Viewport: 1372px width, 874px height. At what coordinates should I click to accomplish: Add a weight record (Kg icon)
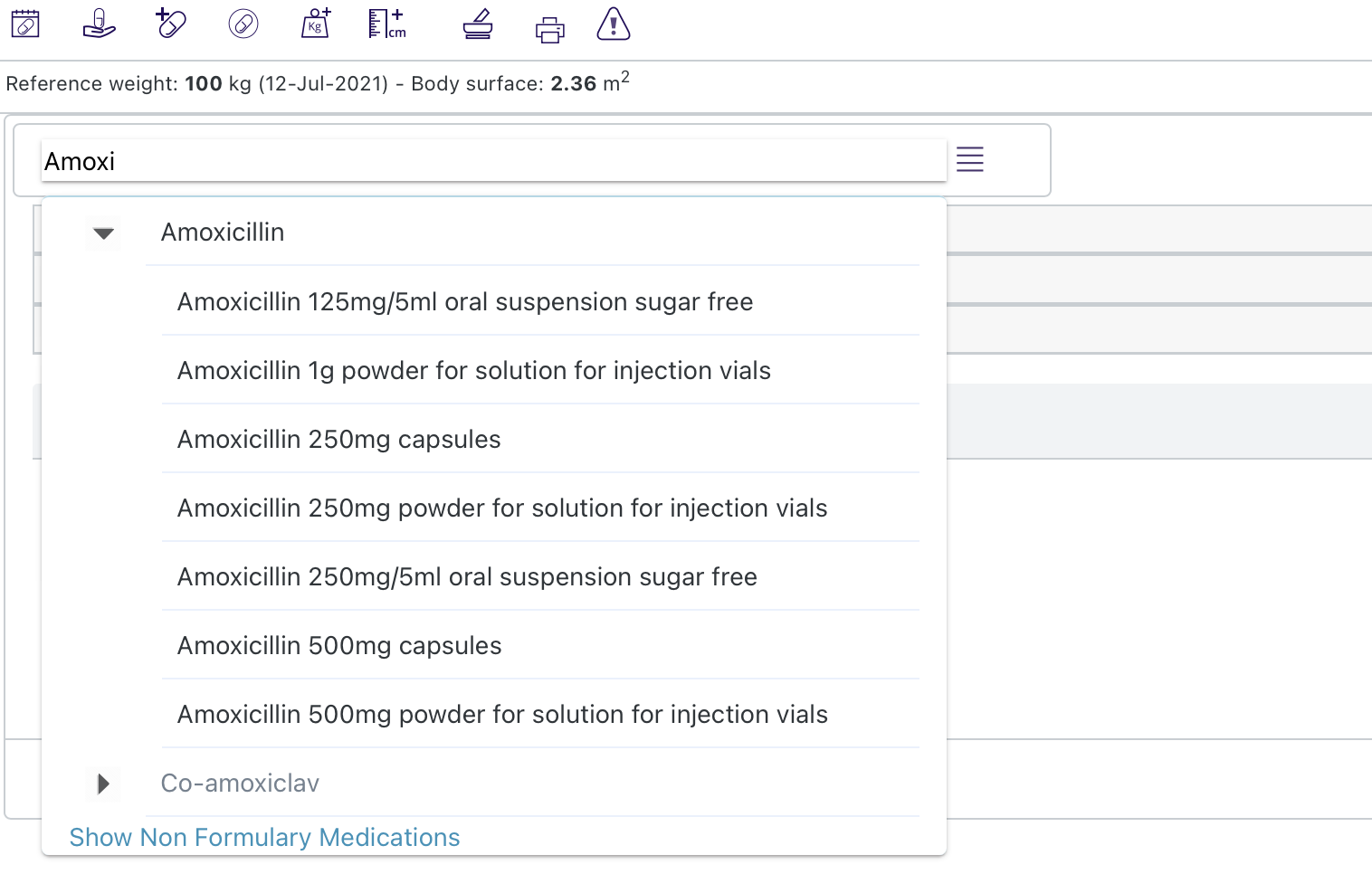pyautogui.click(x=315, y=24)
